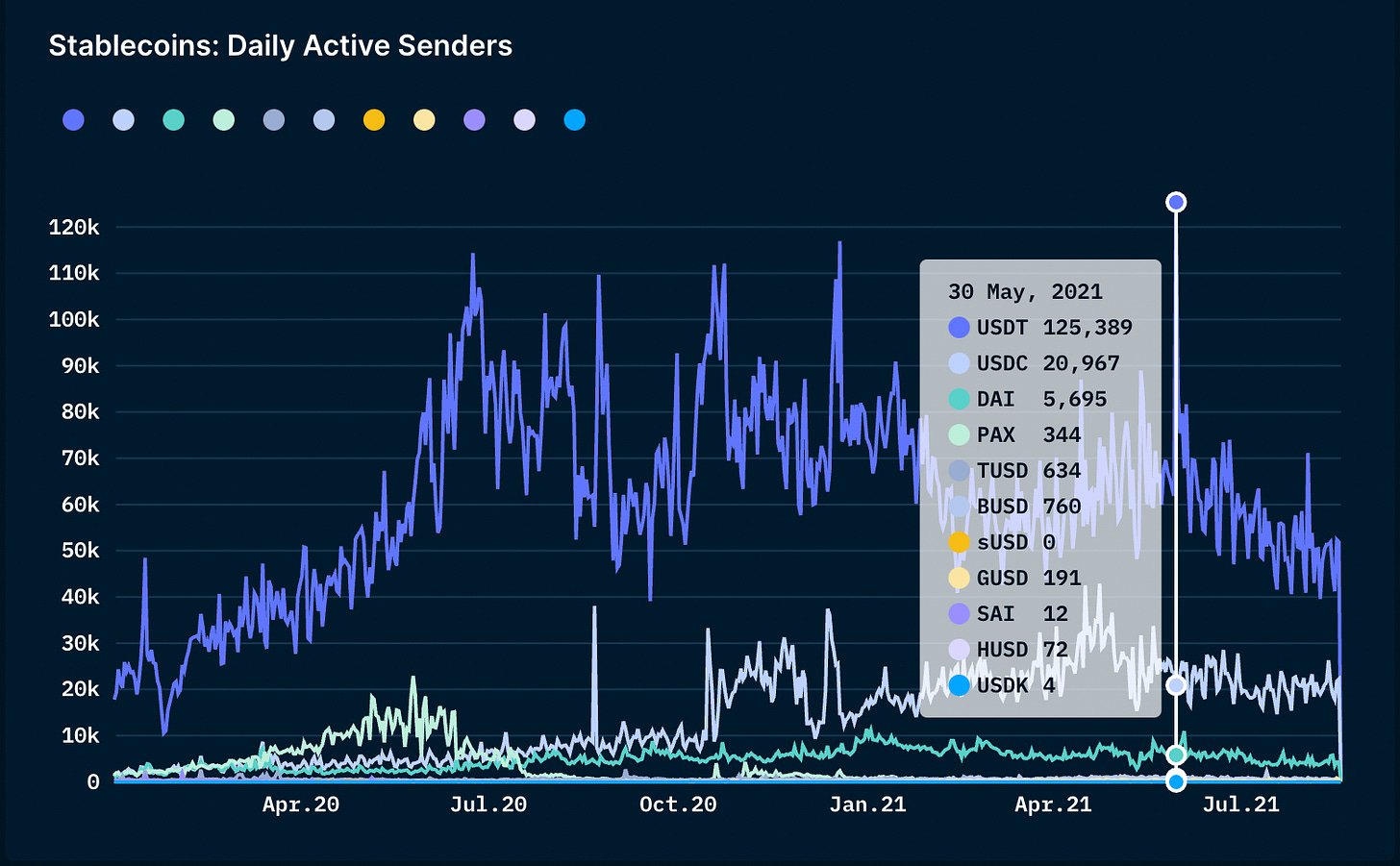The width and height of the screenshot is (1400, 866).
Task: Click the USDT hover marker atop the crosshair line
Action: tap(1176, 202)
